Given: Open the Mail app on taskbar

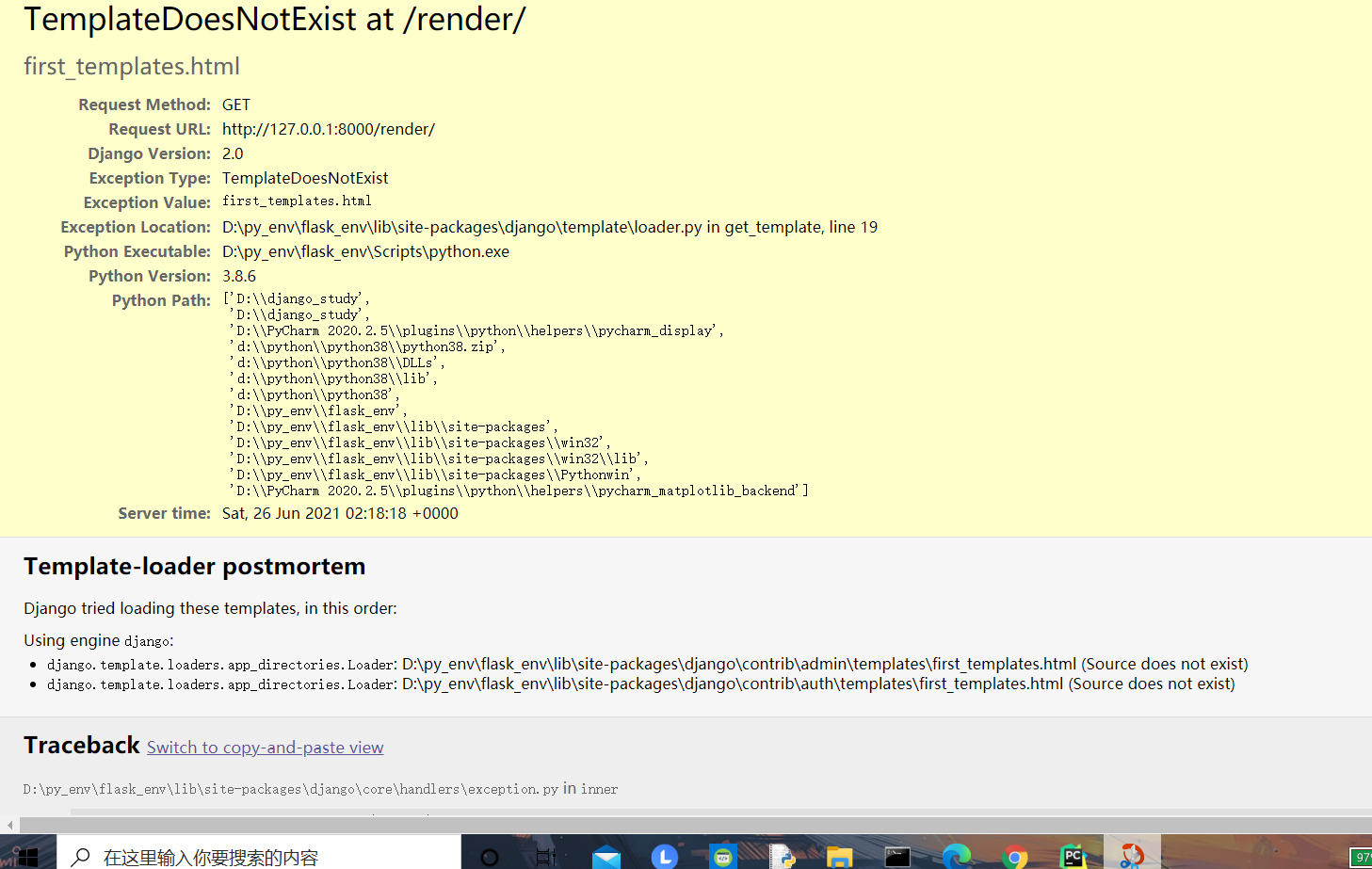Looking at the screenshot, I should (x=606, y=856).
